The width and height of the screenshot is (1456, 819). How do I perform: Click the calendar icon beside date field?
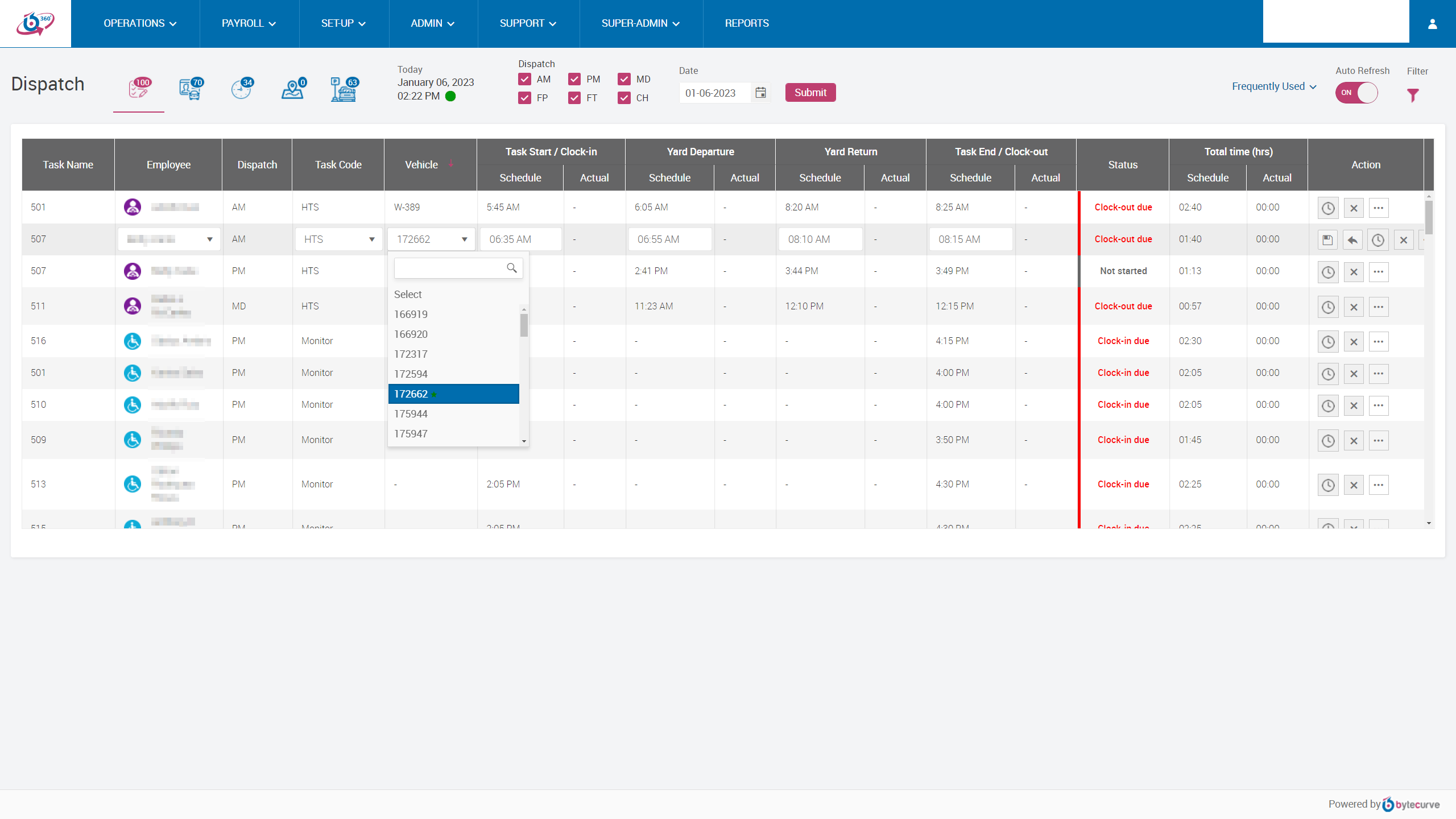[x=760, y=93]
